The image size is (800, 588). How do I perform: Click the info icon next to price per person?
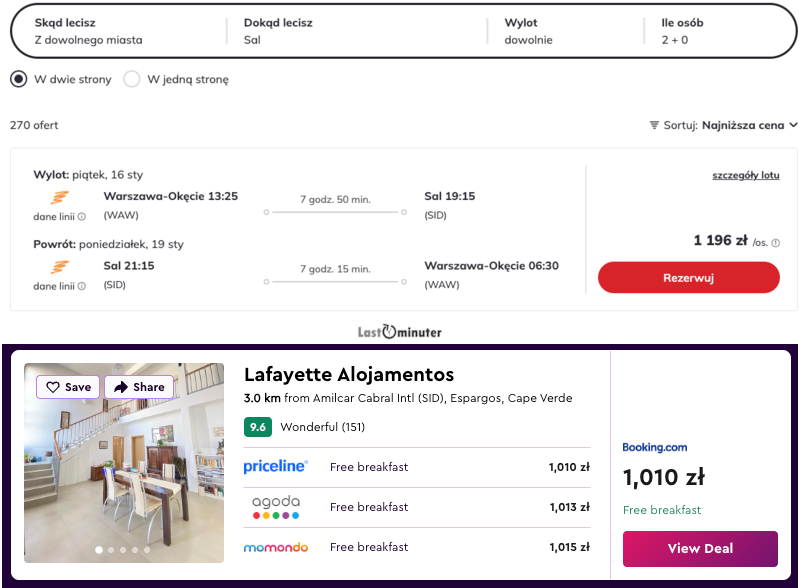pyautogui.click(x=776, y=243)
